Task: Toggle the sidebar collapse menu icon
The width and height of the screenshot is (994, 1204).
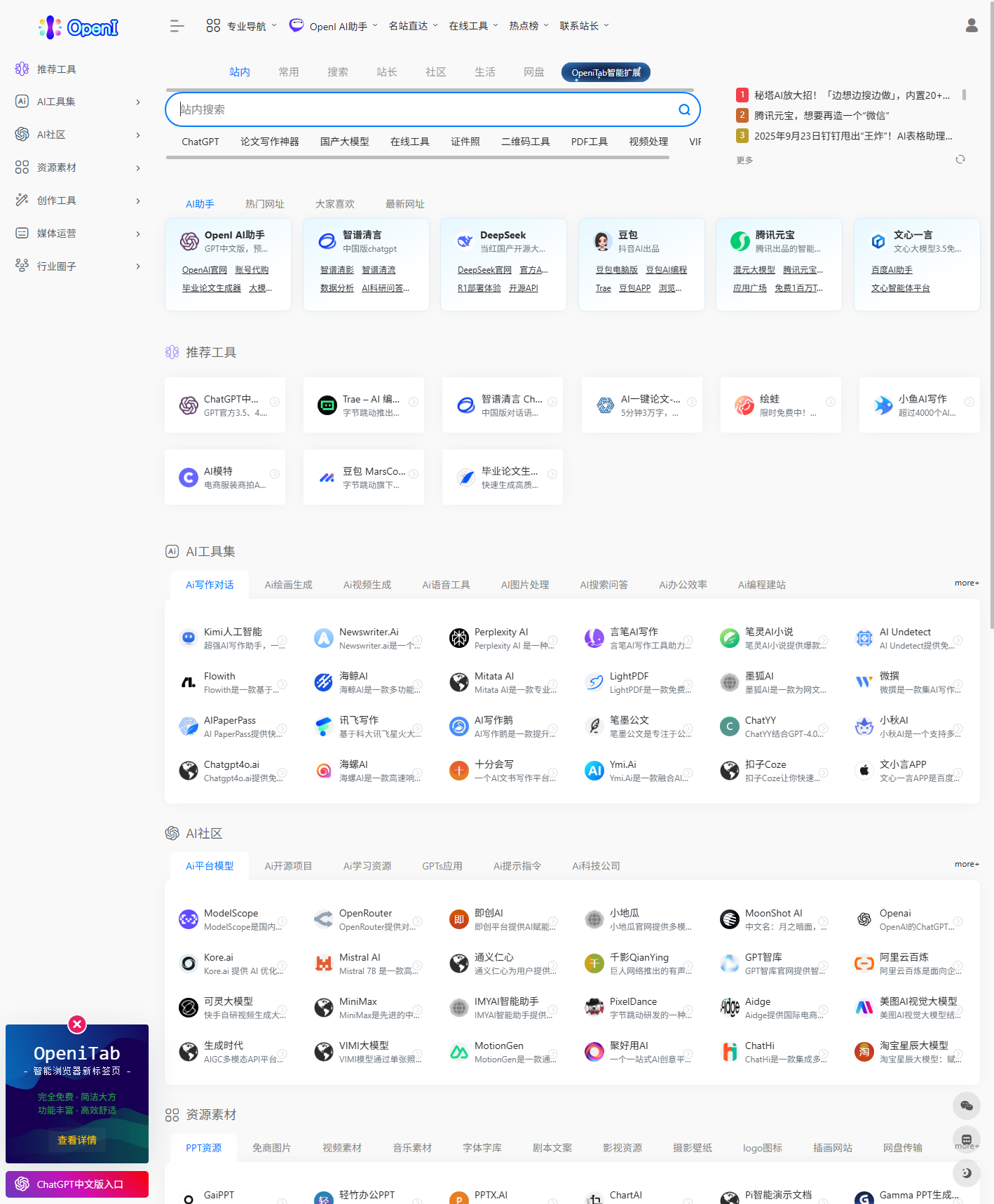Action: coord(177,26)
